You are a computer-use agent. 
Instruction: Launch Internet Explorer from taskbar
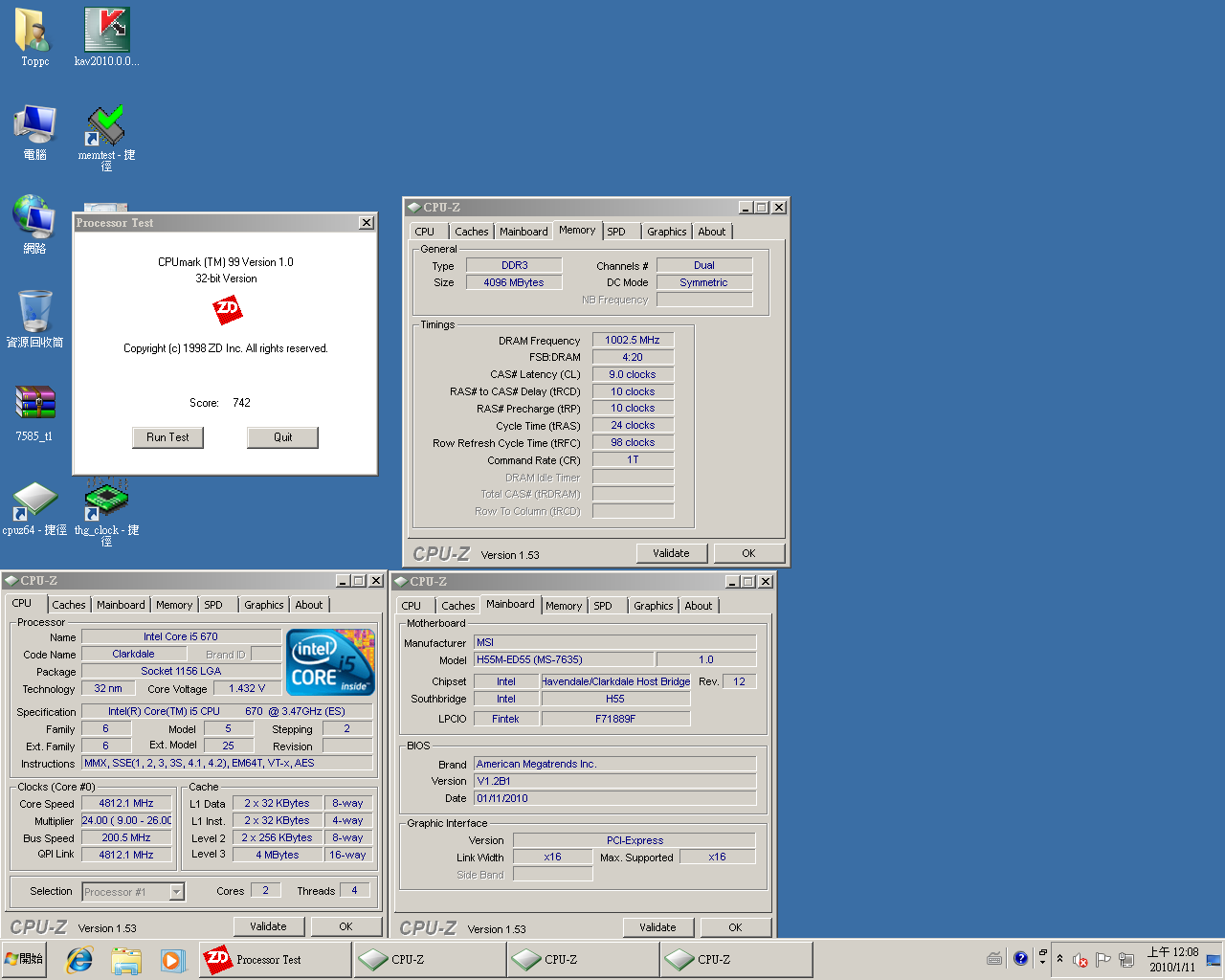pyautogui.click(x=79, y=960)
